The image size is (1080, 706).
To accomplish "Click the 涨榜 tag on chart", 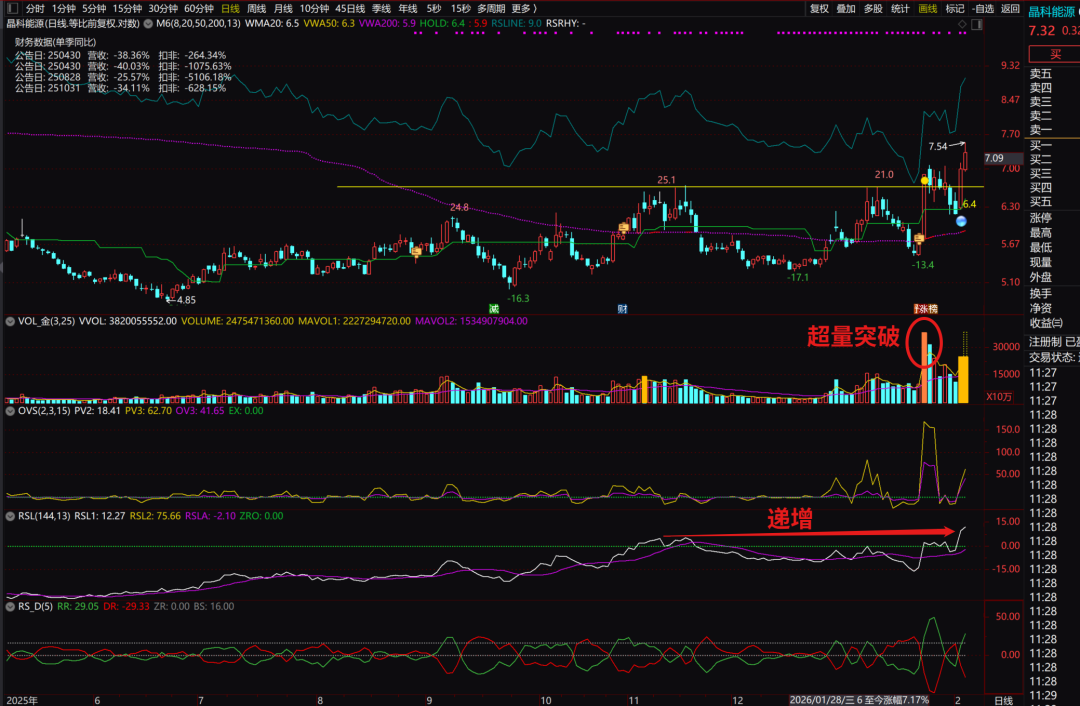I will point(926,309).
